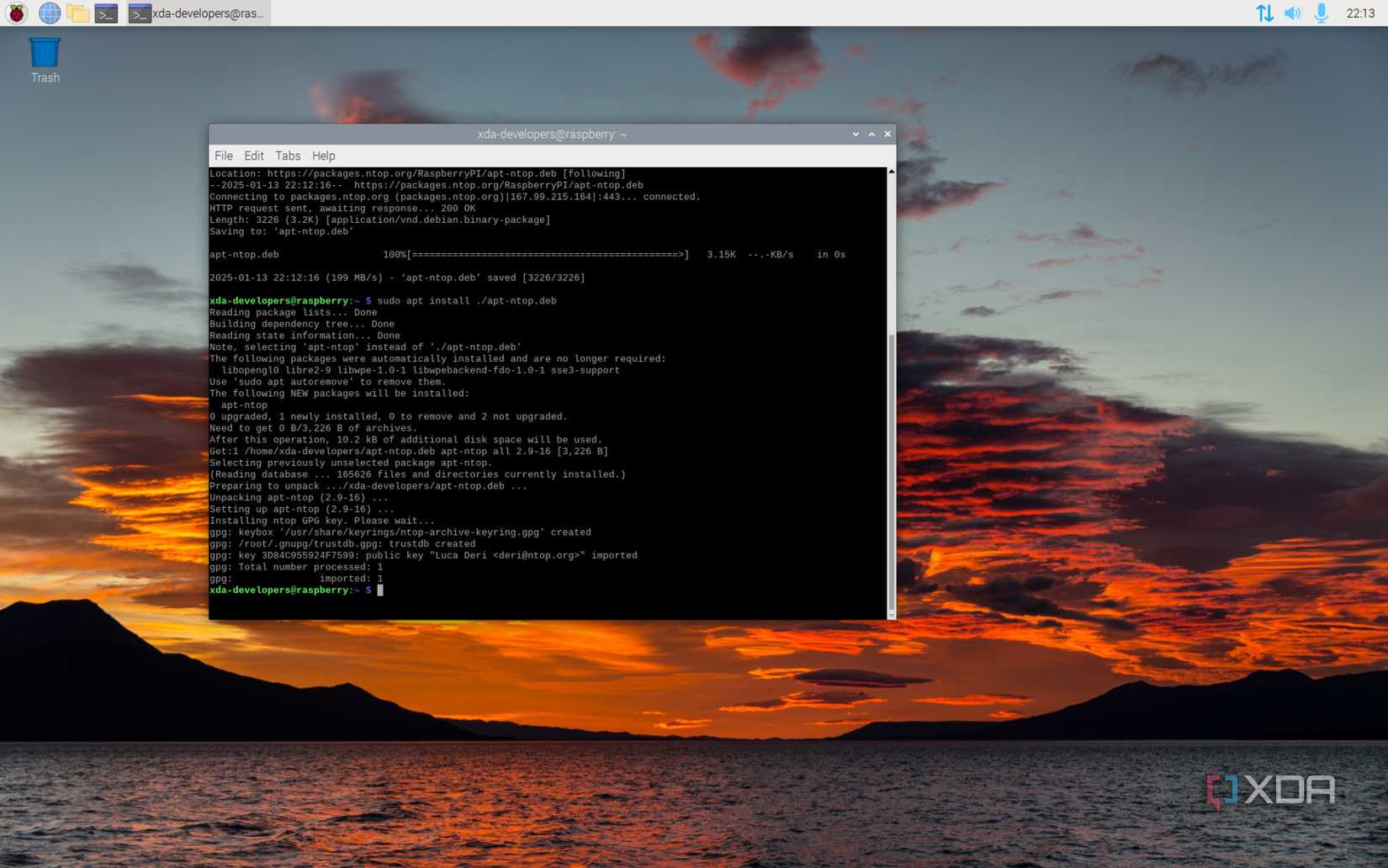
Task: Open the terminal window options chevron
Action: tap(856, 134)
